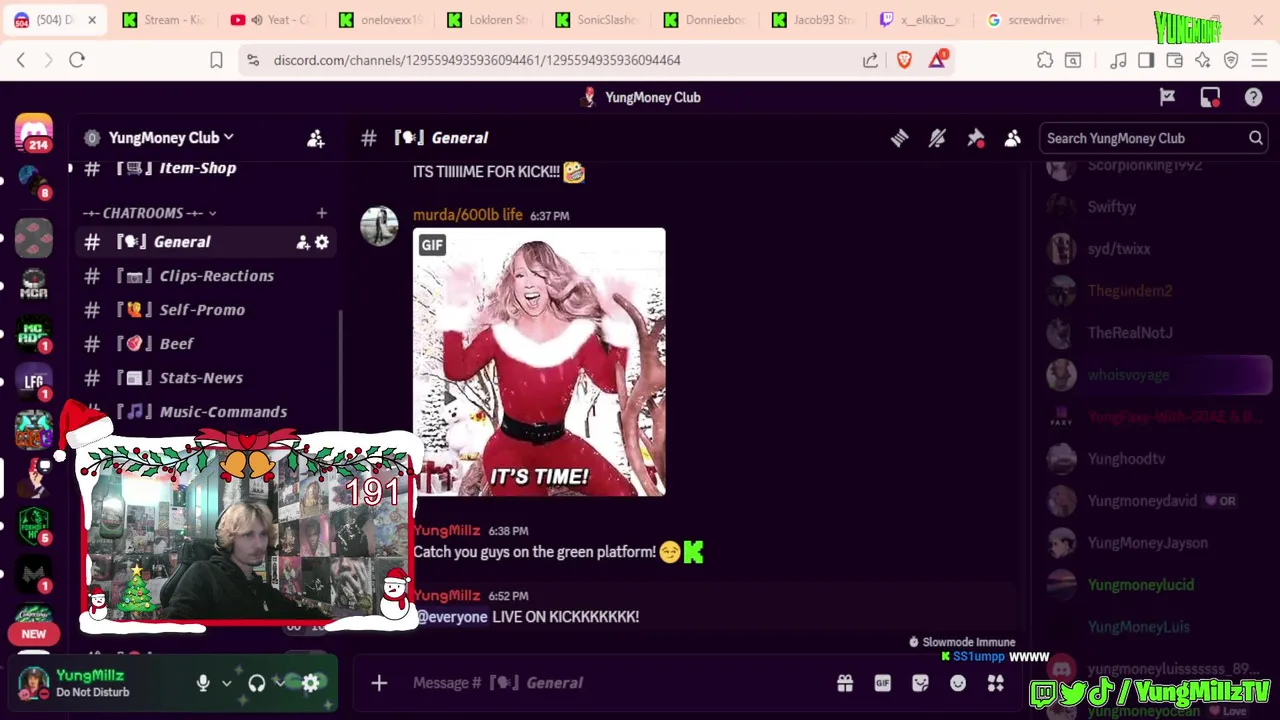Open the emoji picker
The image size is (1280, 720).
(x=958, y=683)
